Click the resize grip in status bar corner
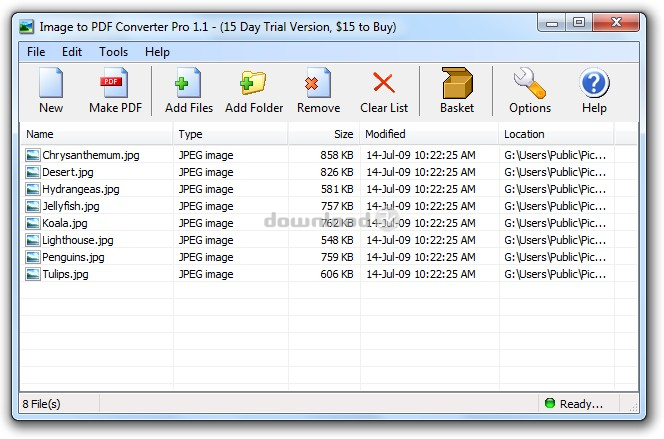The image size is (664, 439). coord(633,407)
